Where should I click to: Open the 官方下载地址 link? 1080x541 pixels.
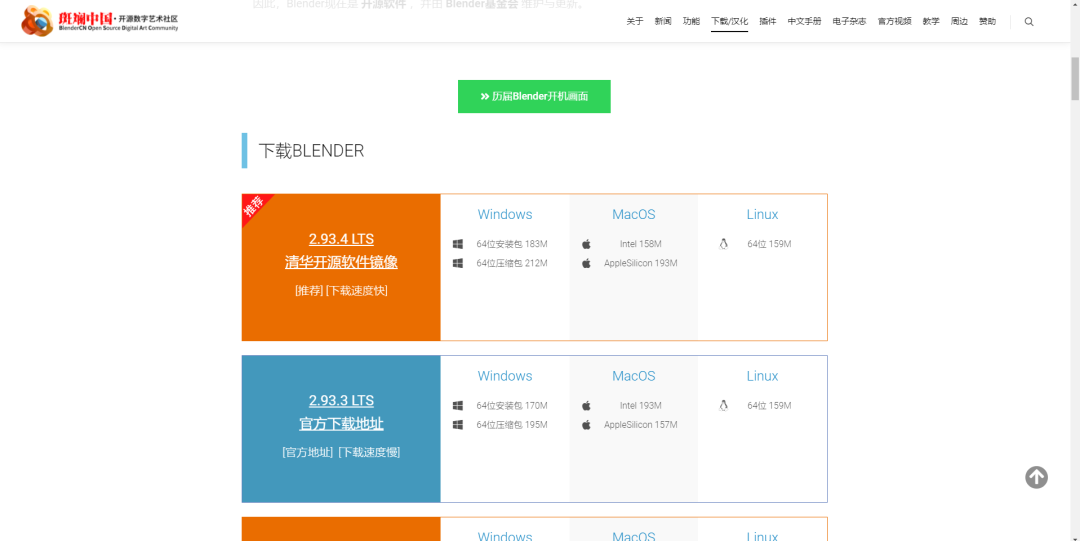(341, 424)
